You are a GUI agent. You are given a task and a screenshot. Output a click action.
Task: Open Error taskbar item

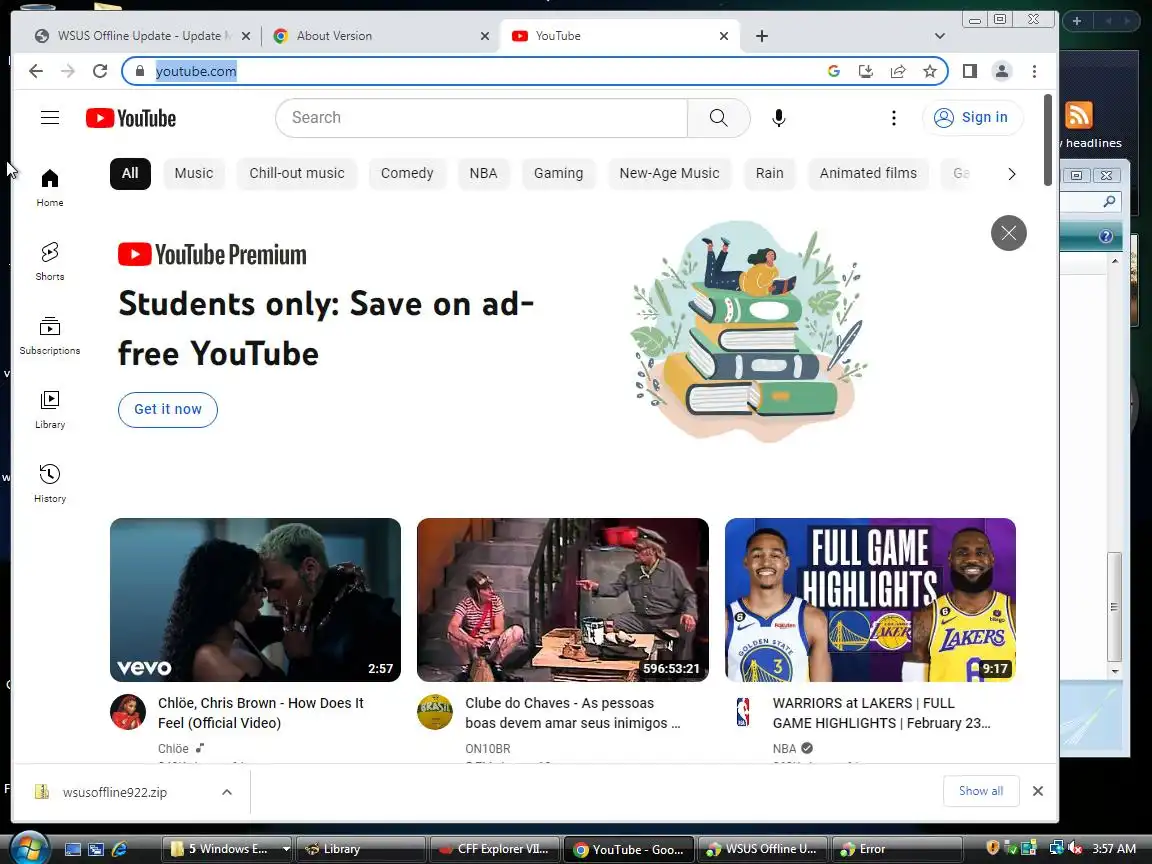click(898, 849)
